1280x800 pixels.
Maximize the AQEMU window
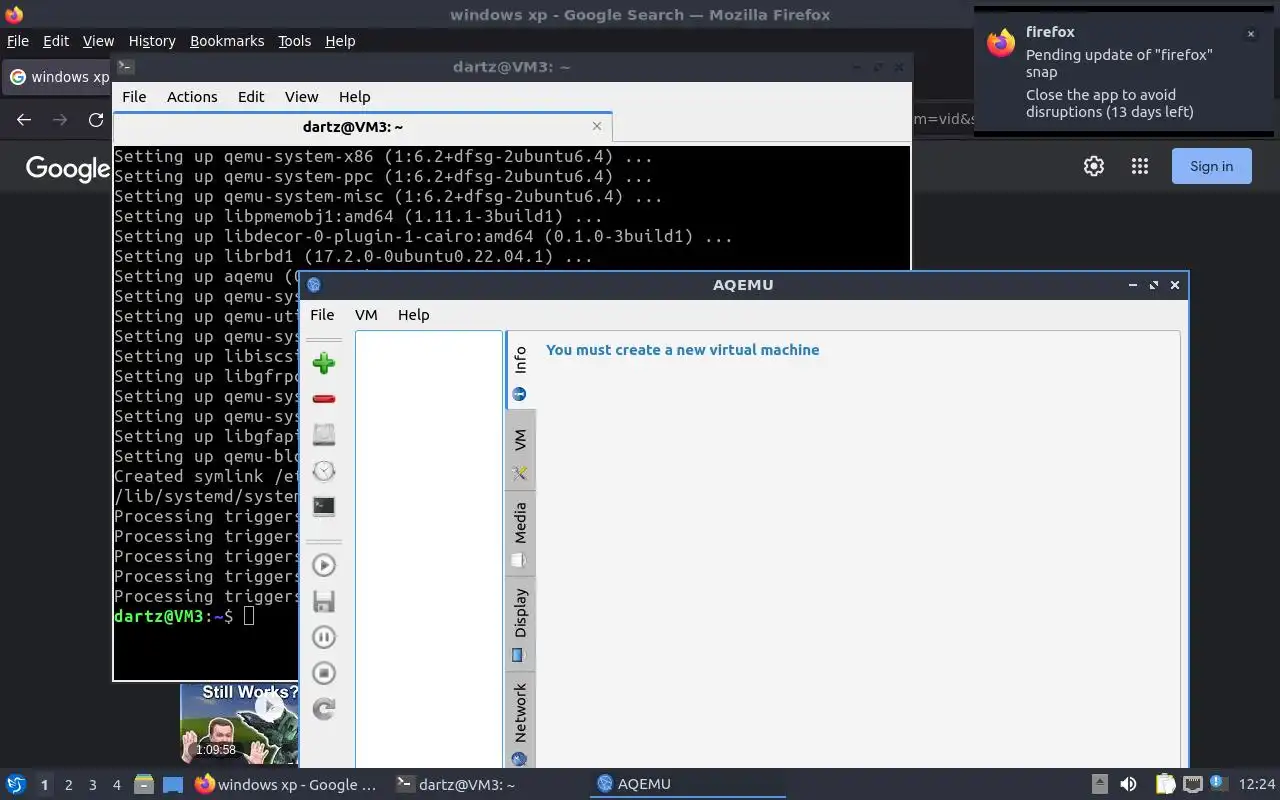(x=1154, y=285)
